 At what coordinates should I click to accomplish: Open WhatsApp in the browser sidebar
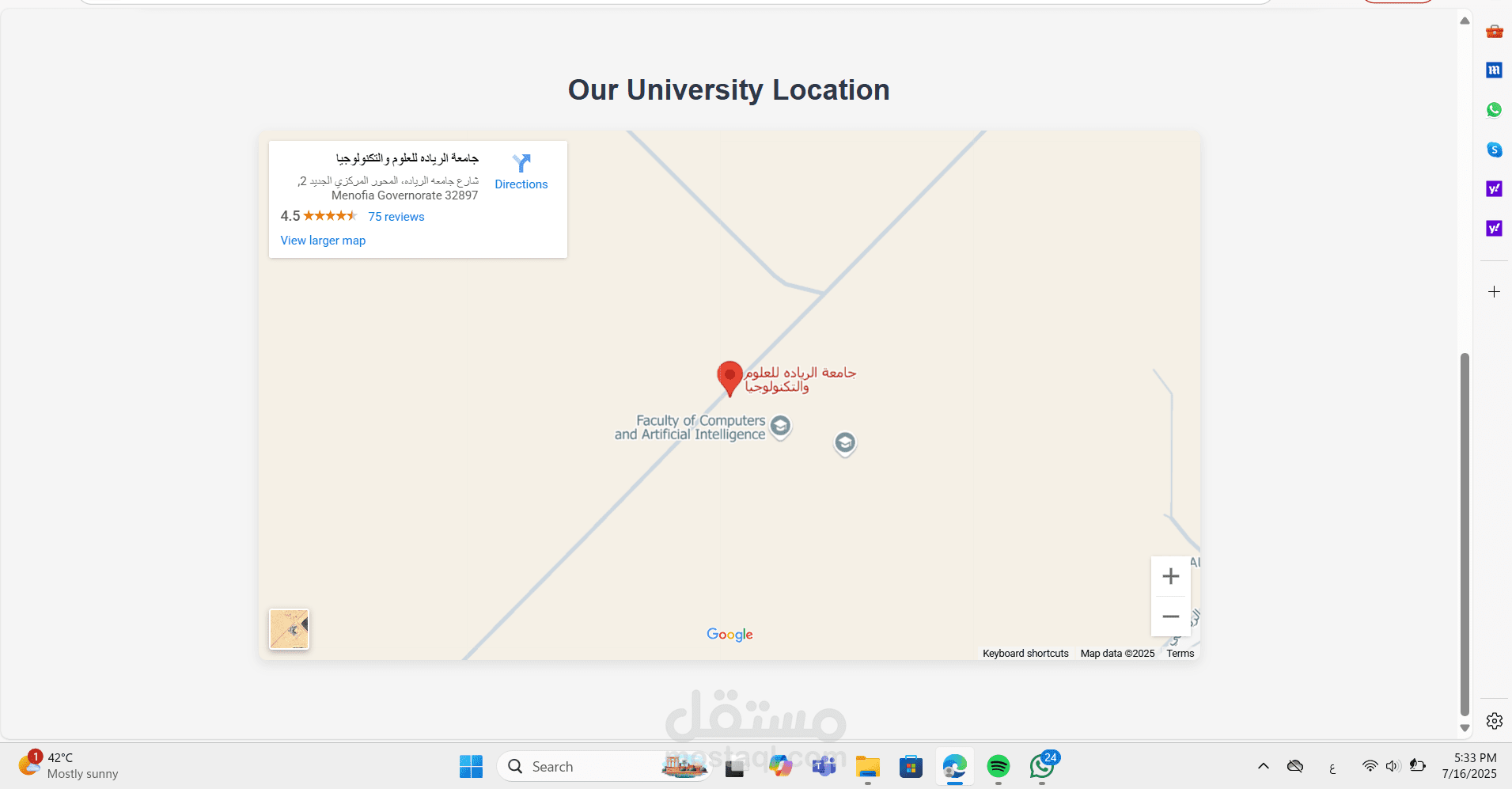click(1494, 110)
